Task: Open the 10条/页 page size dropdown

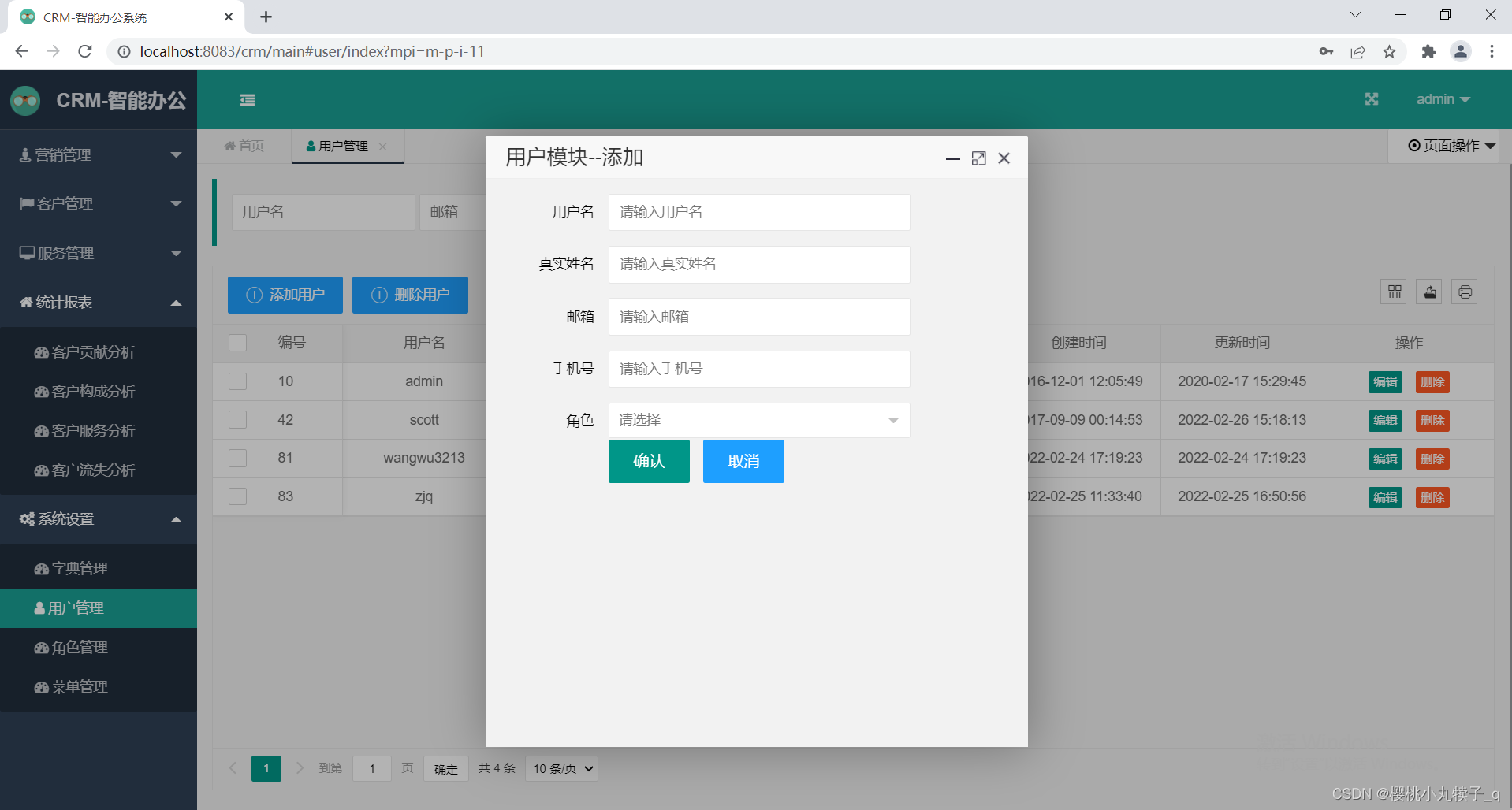Action: [x=560, y=768]
